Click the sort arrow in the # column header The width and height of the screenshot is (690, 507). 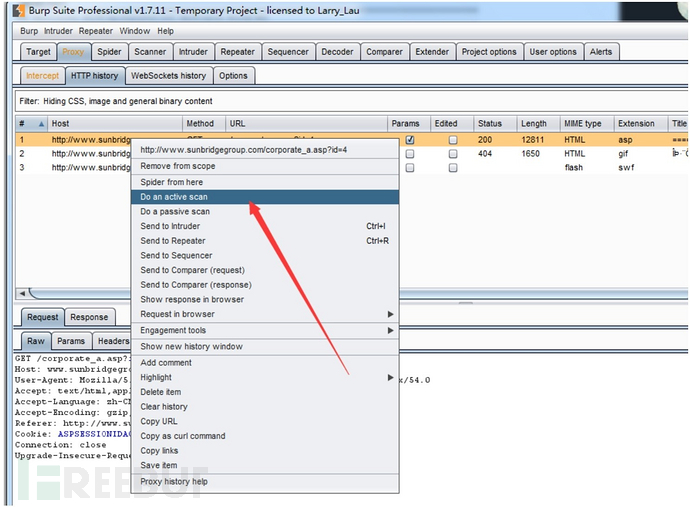click(41, 124)
